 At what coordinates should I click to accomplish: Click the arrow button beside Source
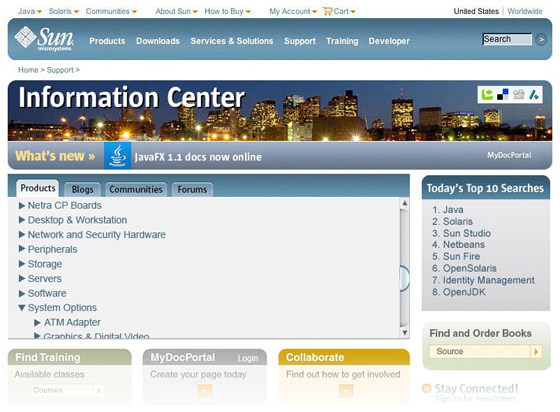coord(536,352)
